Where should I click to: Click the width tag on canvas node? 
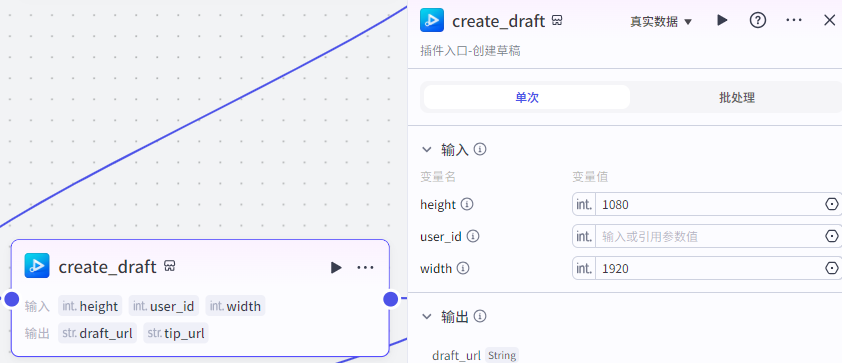pyautogui.click(x=235, y=306)
